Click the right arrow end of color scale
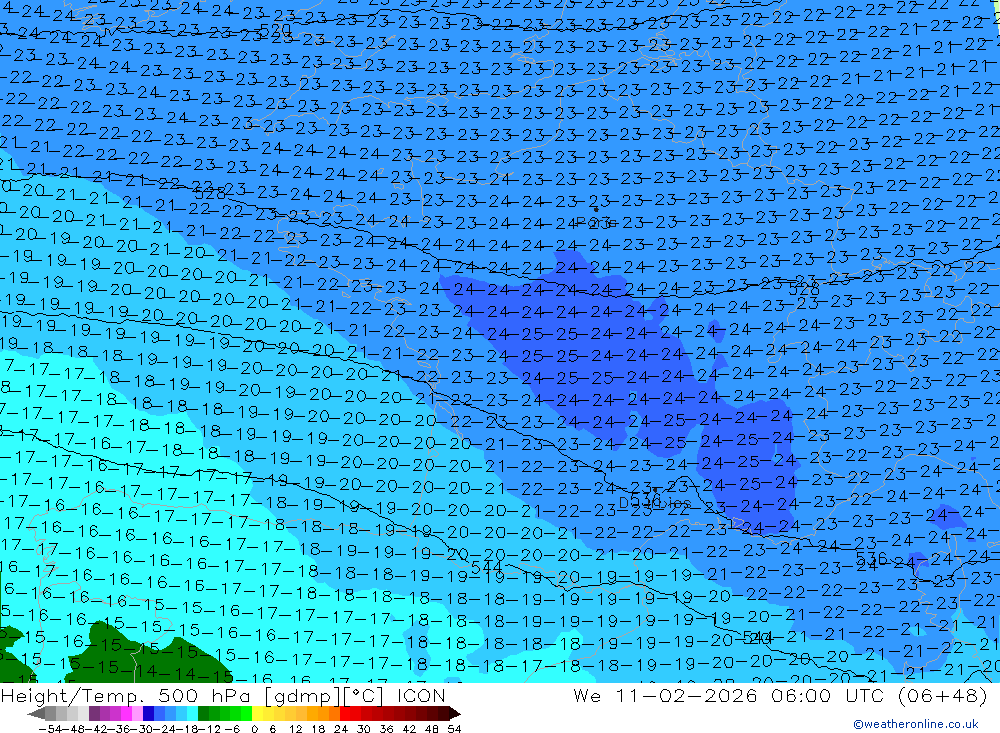The image size is (1000, 733). point(454,713)
